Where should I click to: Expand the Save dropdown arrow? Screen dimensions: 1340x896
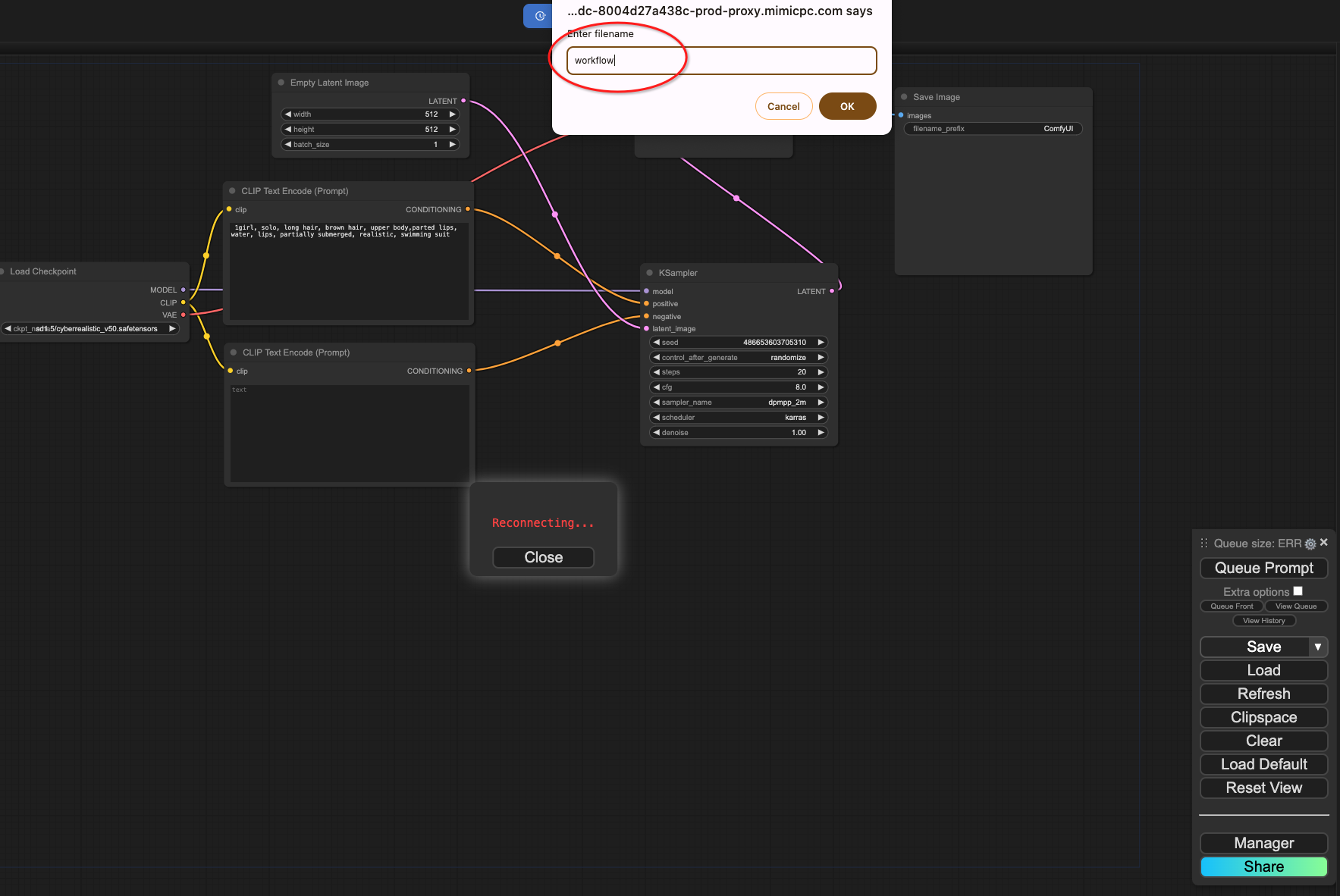click(1318, 647)
